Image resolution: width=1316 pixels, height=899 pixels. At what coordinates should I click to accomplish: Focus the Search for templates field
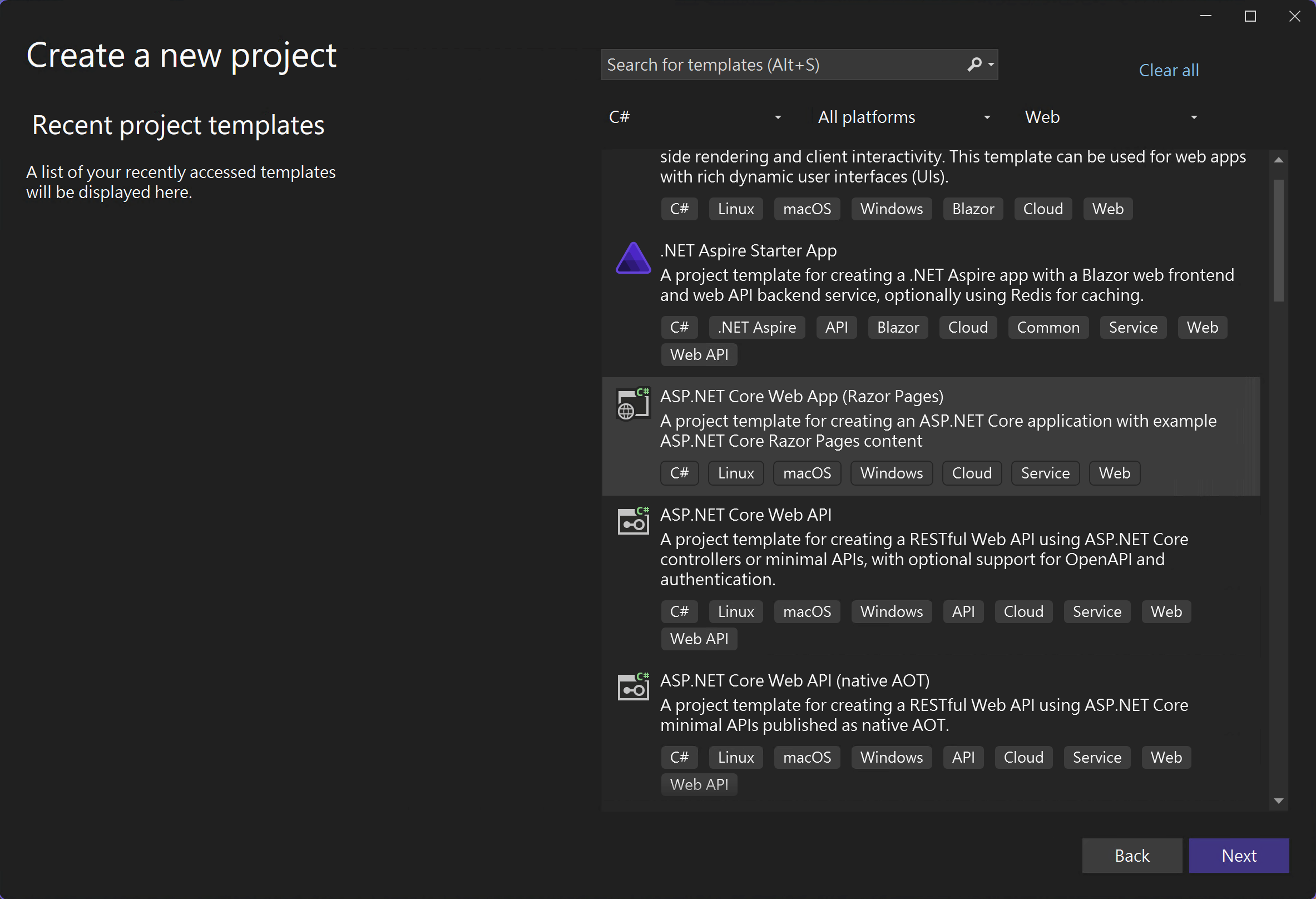tap(781, 65)
